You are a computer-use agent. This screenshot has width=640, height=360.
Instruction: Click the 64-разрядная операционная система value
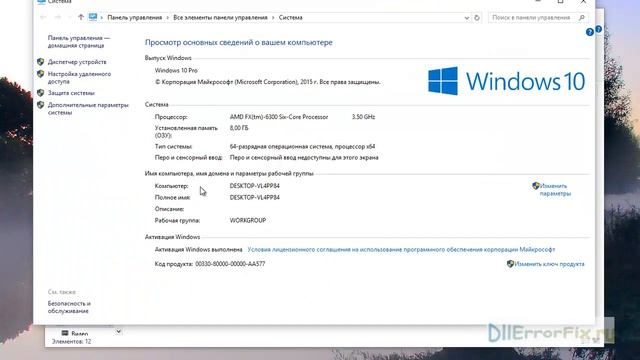point(302,146)
